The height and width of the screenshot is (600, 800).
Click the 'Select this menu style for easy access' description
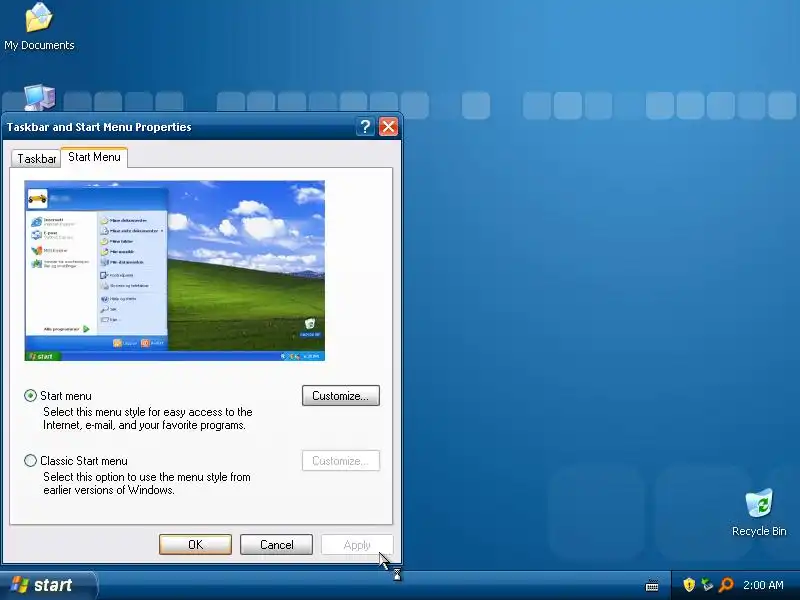click(x=147, y=418)
